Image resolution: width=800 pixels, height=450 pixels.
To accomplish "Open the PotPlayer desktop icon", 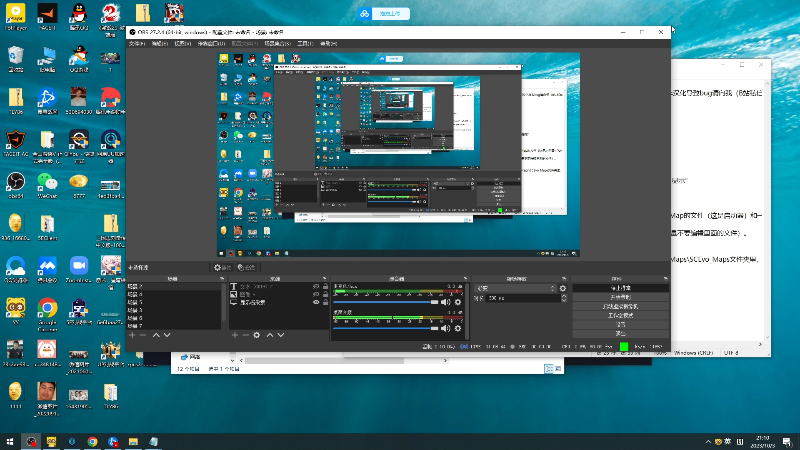I will 16,16.
